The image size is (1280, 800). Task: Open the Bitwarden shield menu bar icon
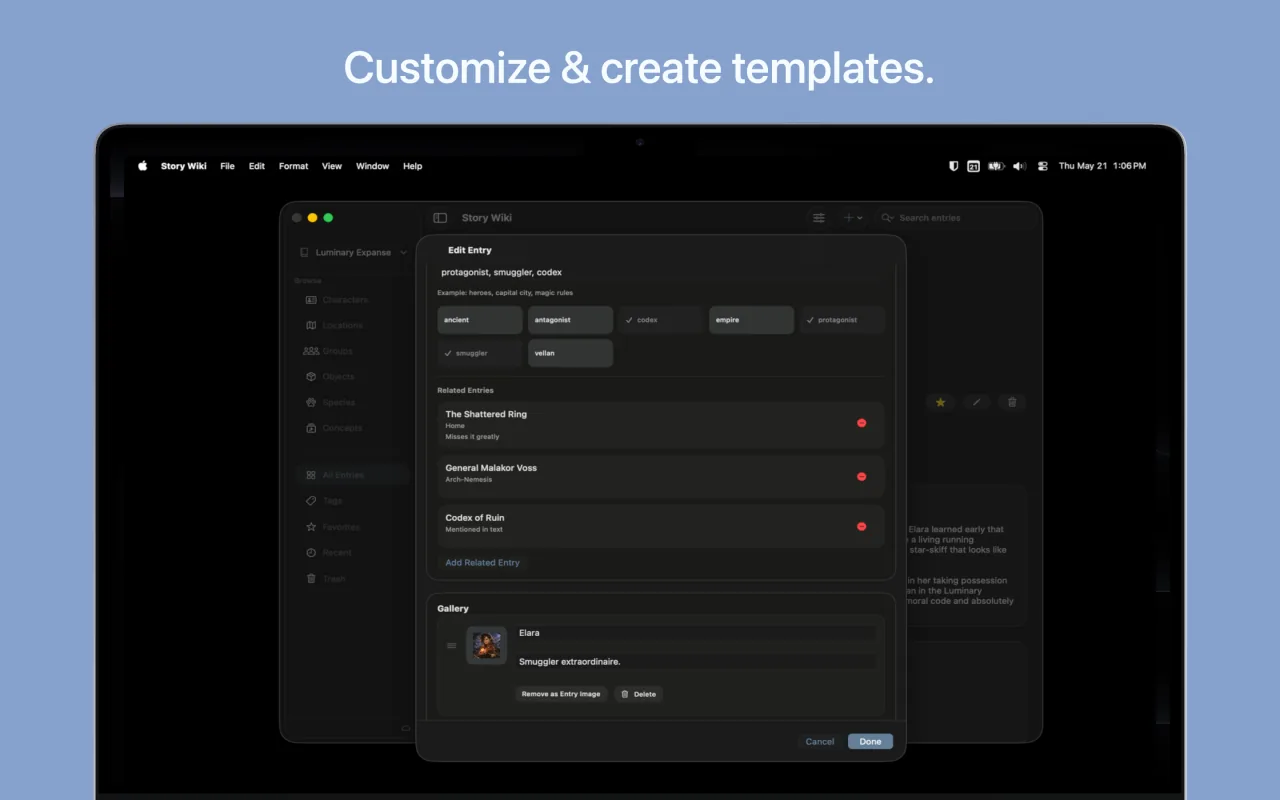click(953, 166)
